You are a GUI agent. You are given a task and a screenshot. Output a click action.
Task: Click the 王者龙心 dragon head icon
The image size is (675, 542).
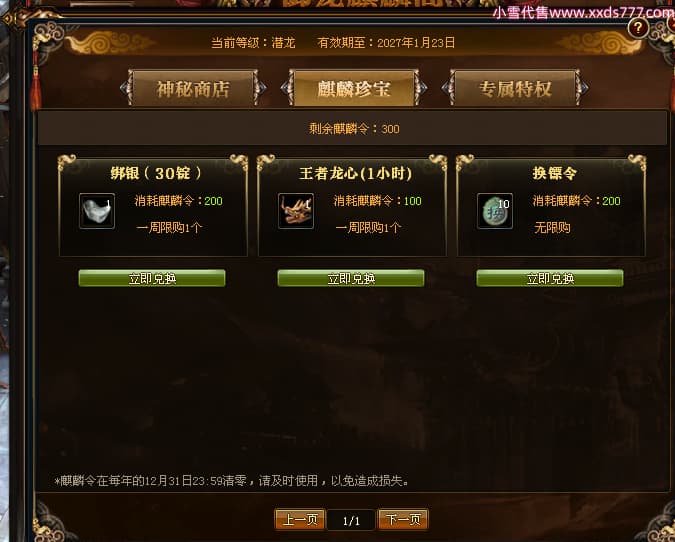click(296, 211)
